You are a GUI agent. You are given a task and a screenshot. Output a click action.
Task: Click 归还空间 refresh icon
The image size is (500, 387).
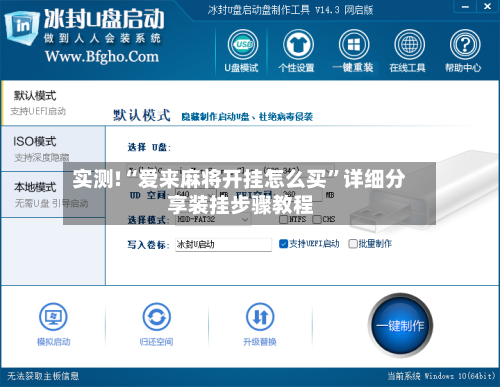coord(157,317)
